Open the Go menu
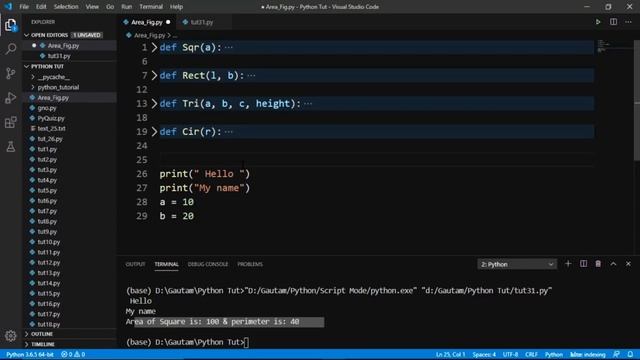Viewport: 640px width, 360px height. point(110,7)
